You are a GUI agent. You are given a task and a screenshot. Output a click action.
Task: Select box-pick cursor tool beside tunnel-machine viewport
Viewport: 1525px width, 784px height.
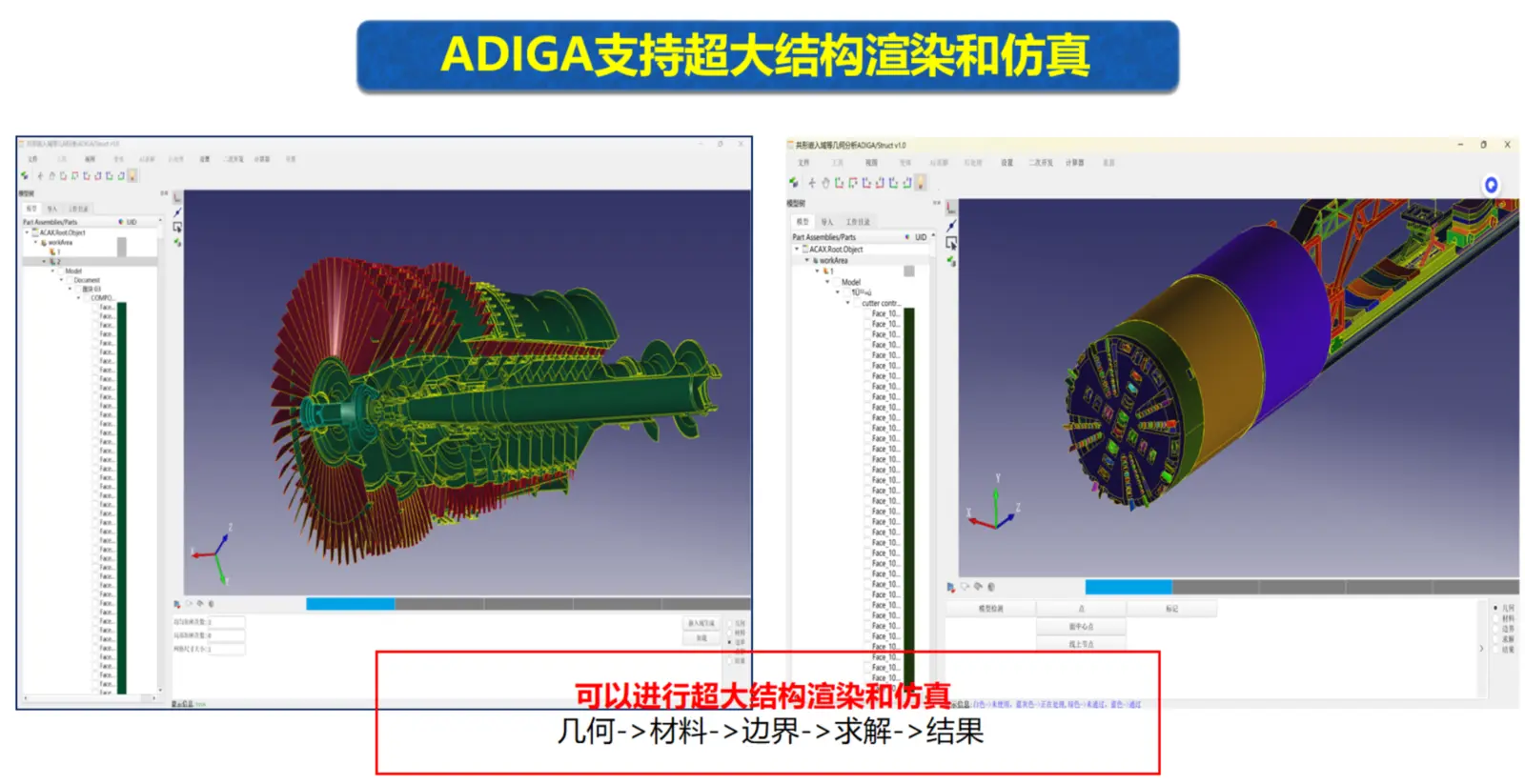point(951,243)
